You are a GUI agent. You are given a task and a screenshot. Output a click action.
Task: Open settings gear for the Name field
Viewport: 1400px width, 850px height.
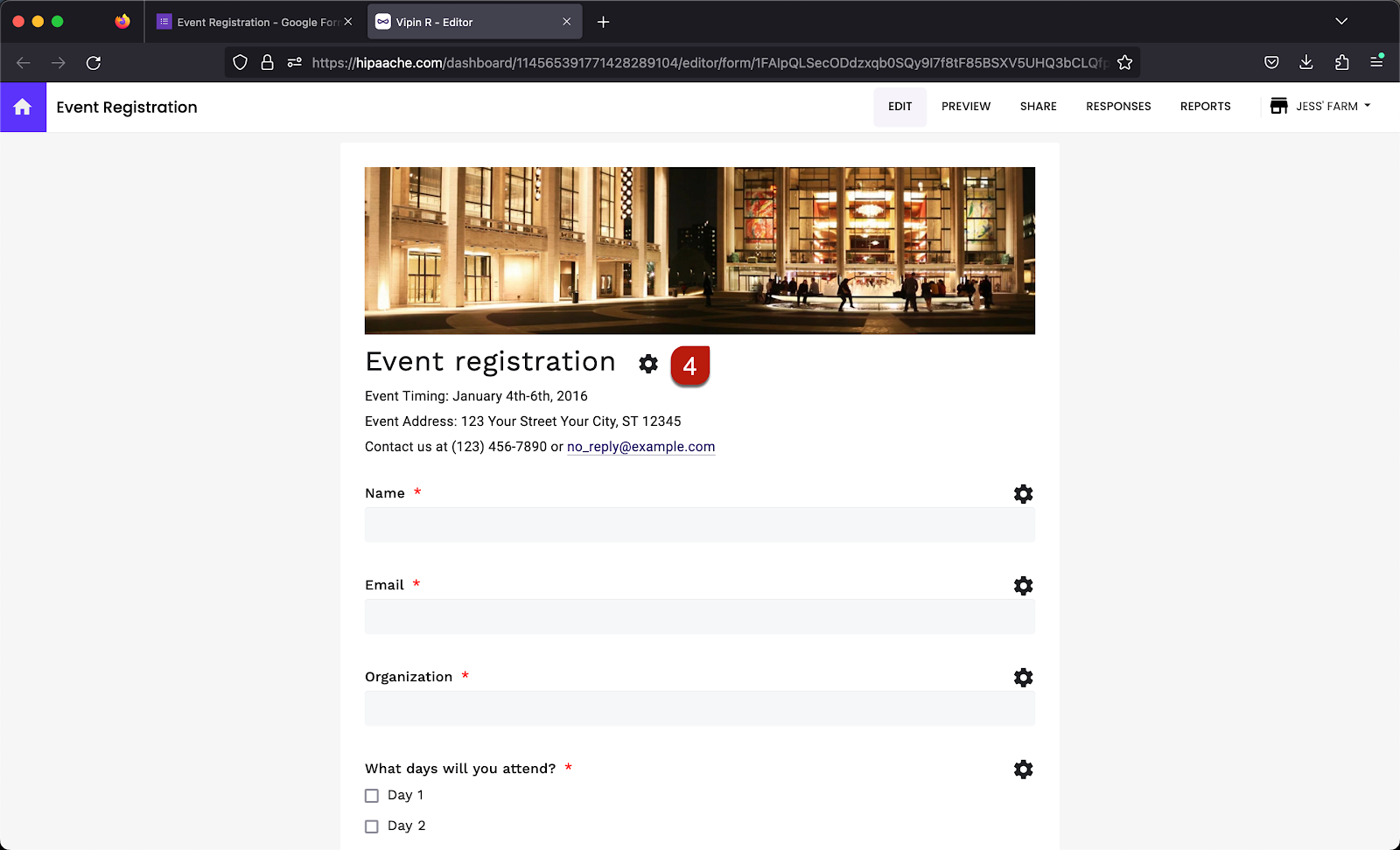(x=1023, y=493)
